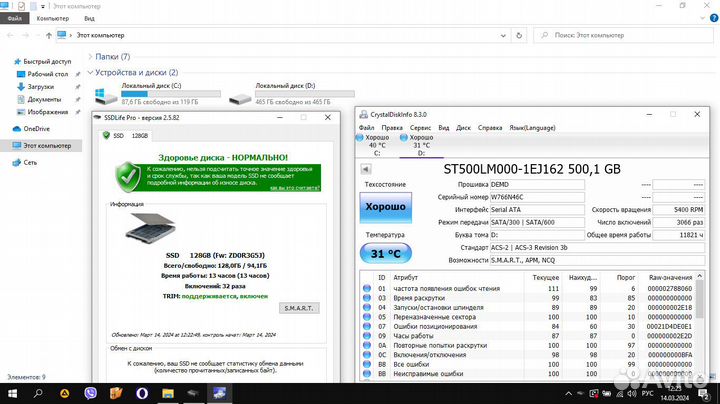Screen dimensions: 720x404
Task: Go to previous disk with the left arrow button
Action: (366, 169)
